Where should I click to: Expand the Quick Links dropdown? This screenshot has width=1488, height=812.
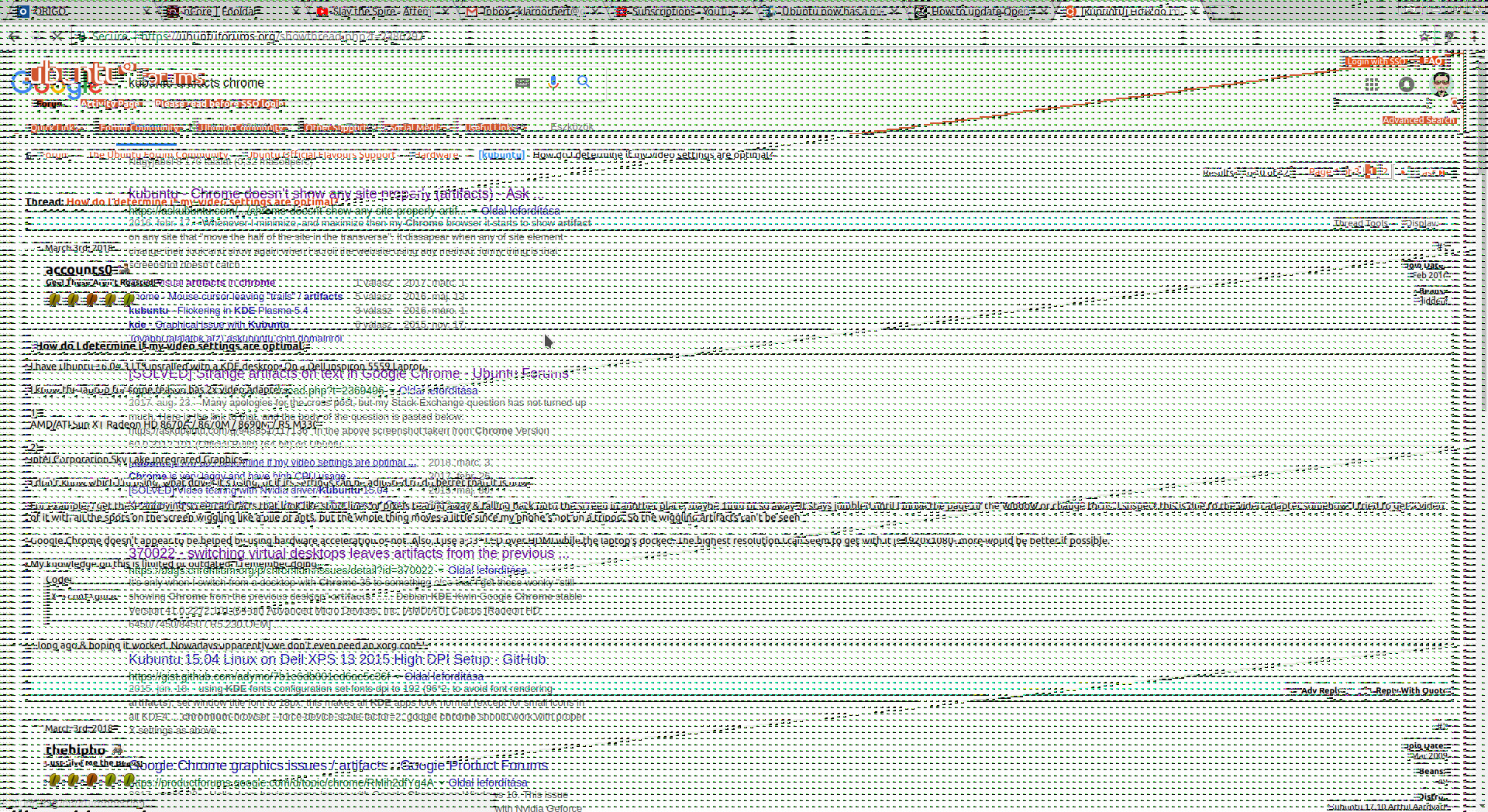coord(54,128)
